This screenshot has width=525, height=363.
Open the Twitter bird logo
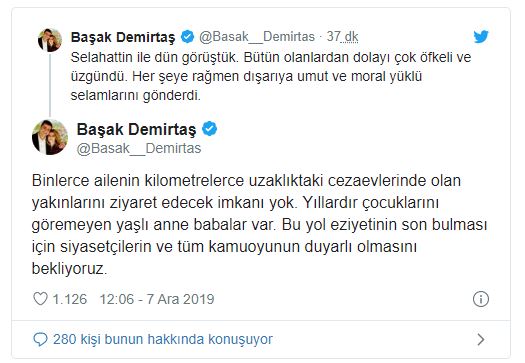(481, 37)
